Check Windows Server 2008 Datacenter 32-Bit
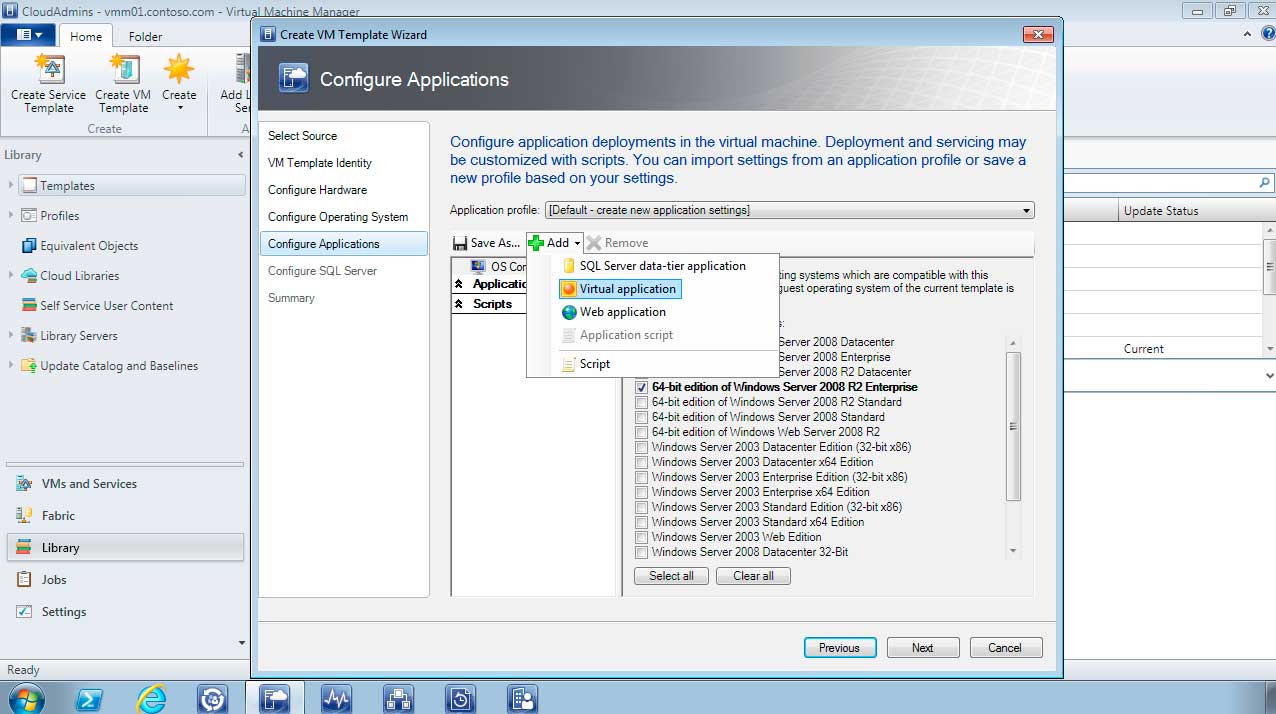 coord(642,552)
